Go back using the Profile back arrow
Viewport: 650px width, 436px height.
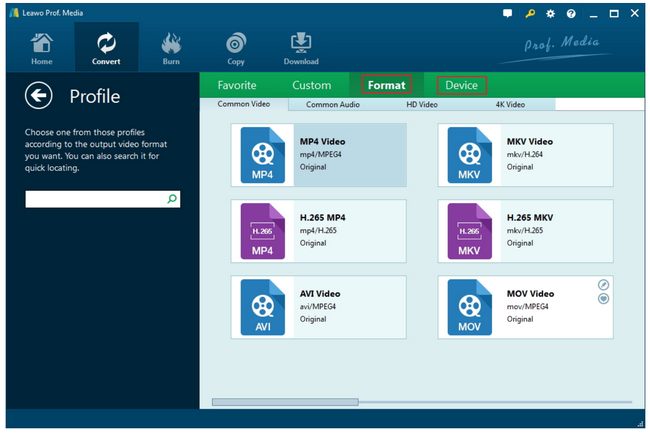(x=39, y=96)
